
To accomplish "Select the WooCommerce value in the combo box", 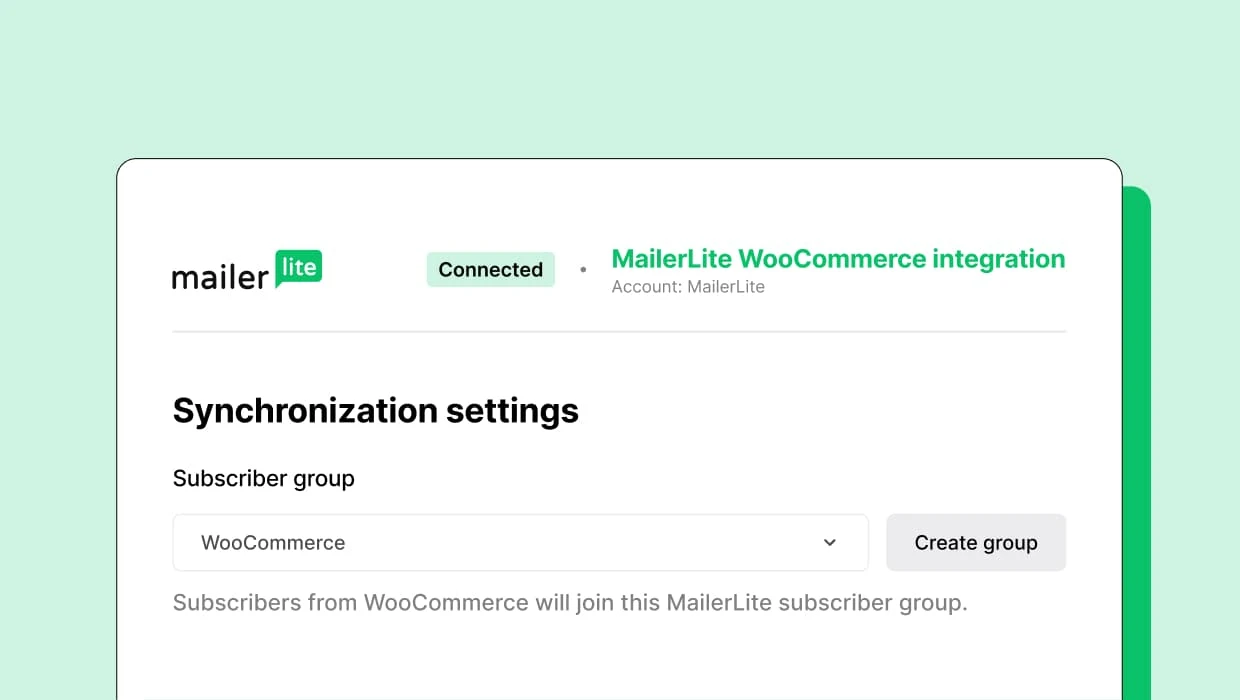I will point(273,543).
